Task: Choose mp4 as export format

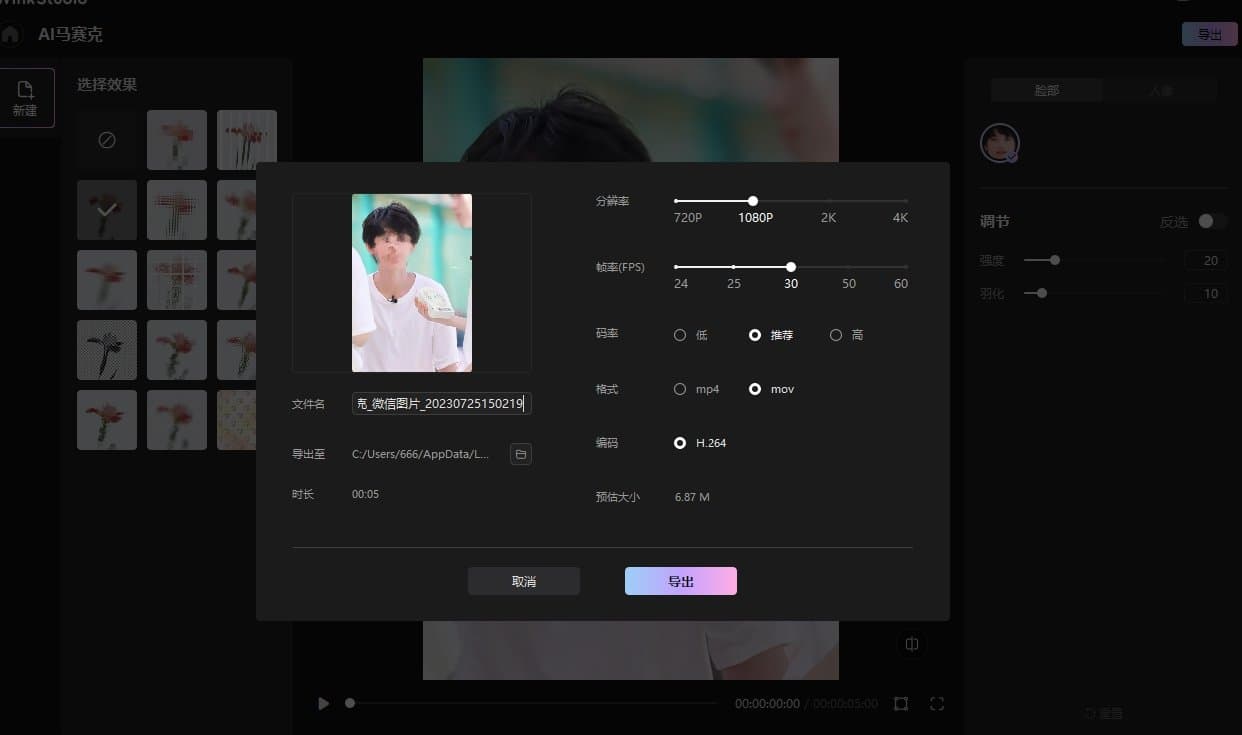Action: (680, 389)
